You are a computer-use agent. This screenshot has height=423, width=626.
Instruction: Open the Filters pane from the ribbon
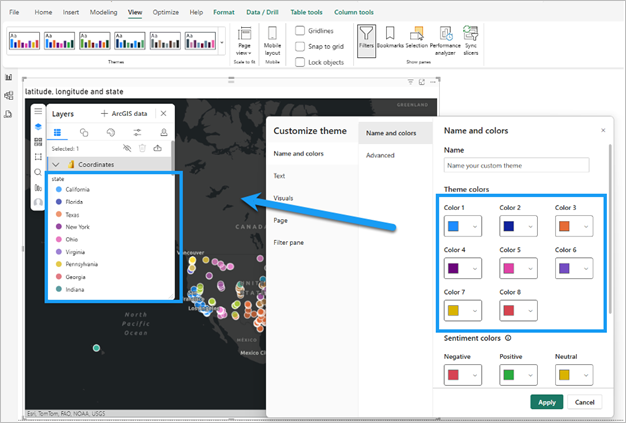[x=367, y=46]
